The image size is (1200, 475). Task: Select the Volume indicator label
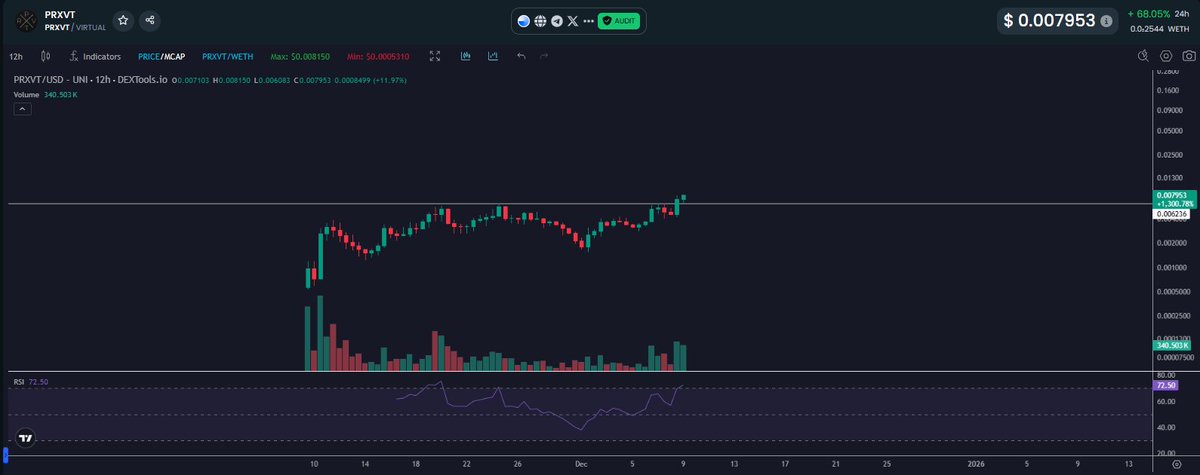pyautogui.click(x=27, y=94)
